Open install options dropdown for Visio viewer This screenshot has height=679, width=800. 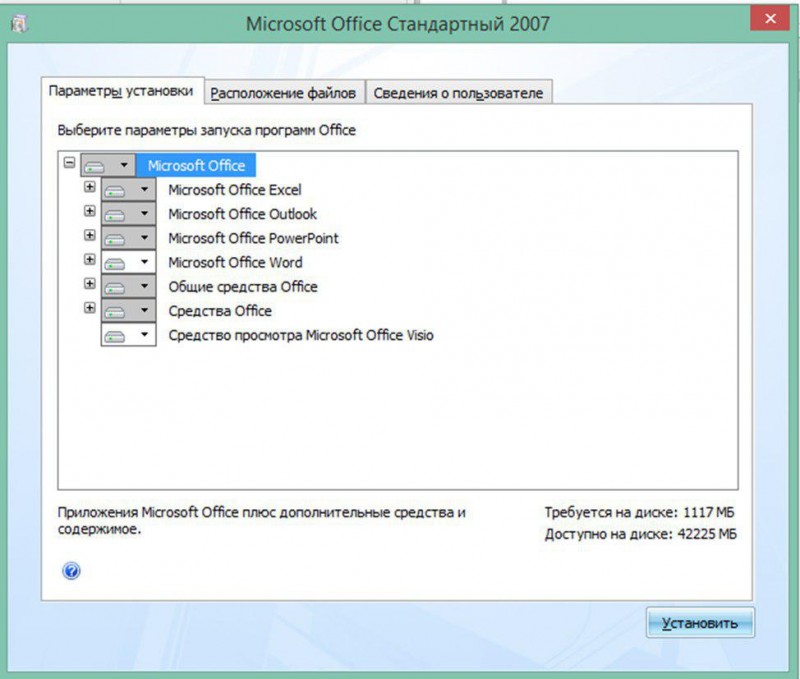129,335
